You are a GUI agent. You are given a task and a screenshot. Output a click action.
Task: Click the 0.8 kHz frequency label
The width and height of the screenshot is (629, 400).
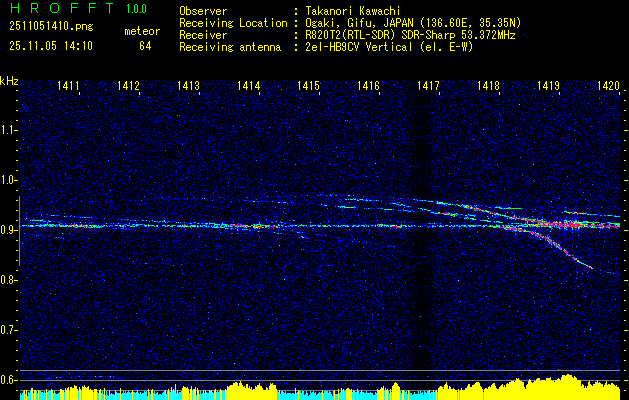tap(7, 280)
